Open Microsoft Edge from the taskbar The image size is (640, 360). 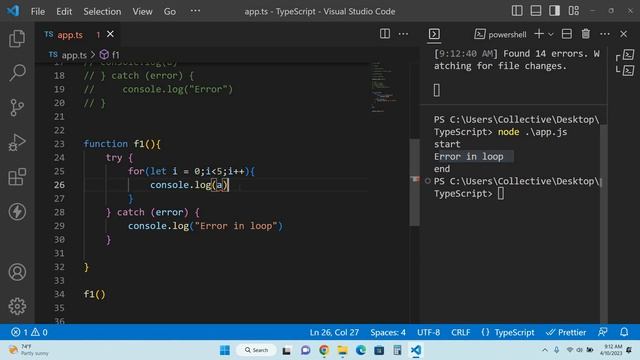click(361, 350)
